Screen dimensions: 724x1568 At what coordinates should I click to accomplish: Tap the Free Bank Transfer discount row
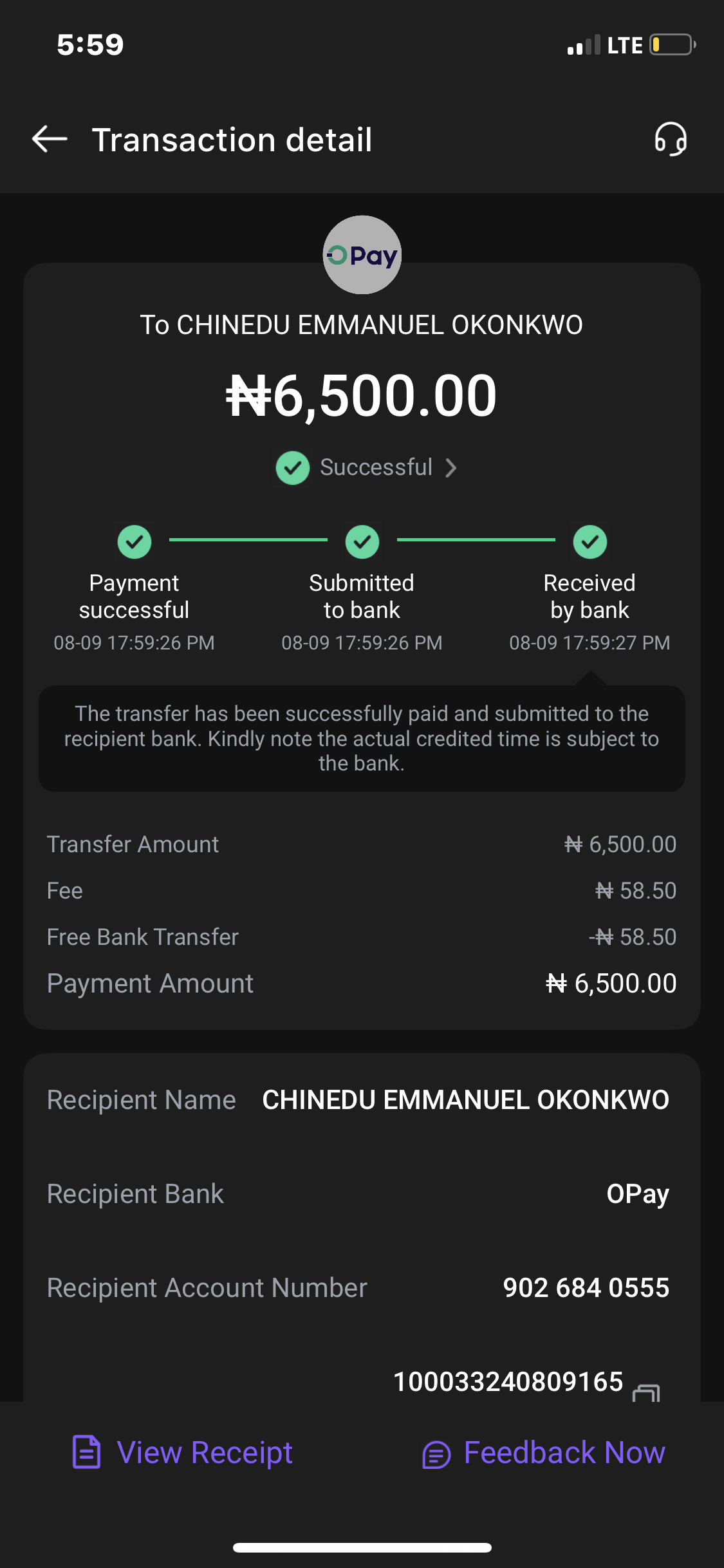pyautogui.click(x=362, y=937)
